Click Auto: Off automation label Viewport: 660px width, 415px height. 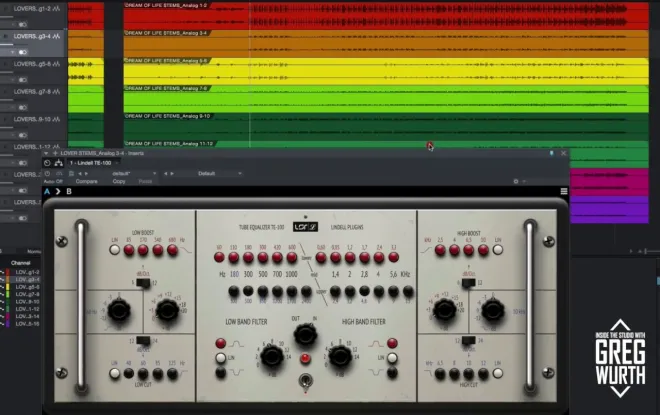pos(53,181)
